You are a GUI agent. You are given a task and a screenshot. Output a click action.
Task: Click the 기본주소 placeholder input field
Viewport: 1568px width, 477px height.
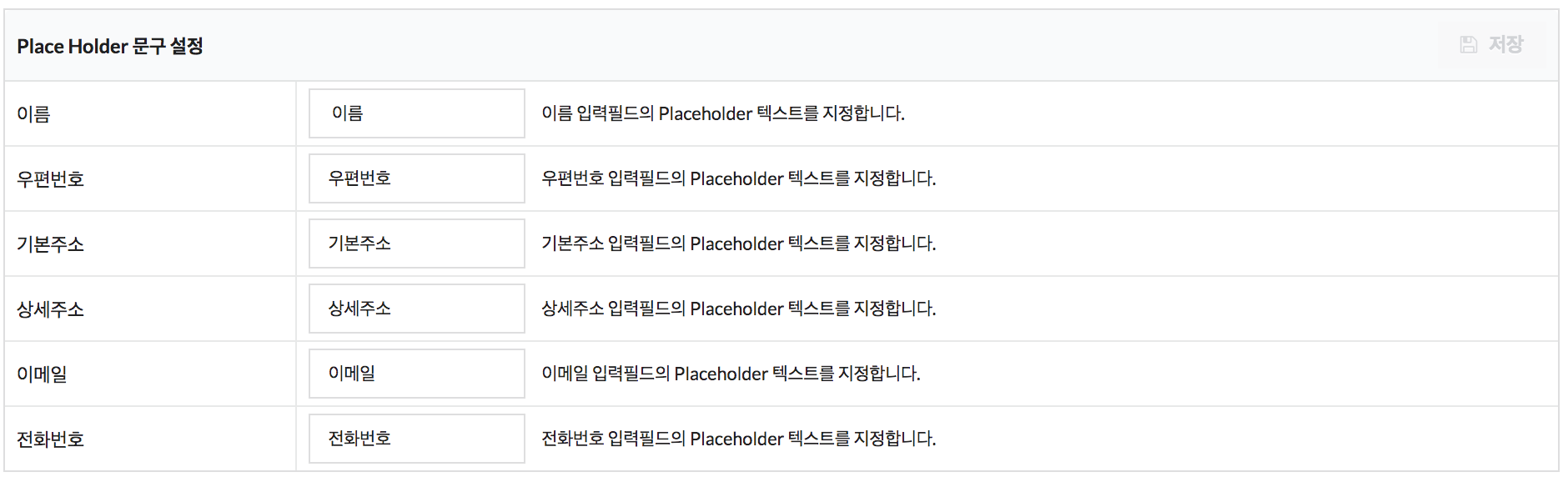417,244
